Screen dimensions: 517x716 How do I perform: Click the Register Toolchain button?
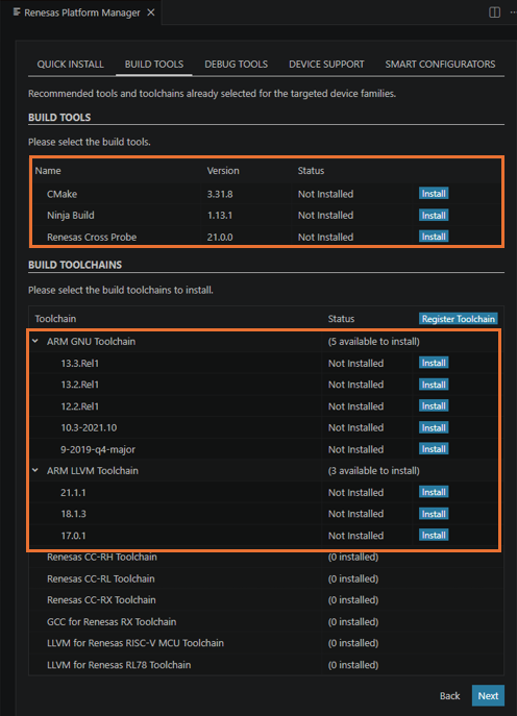click(x=458, y=319)
